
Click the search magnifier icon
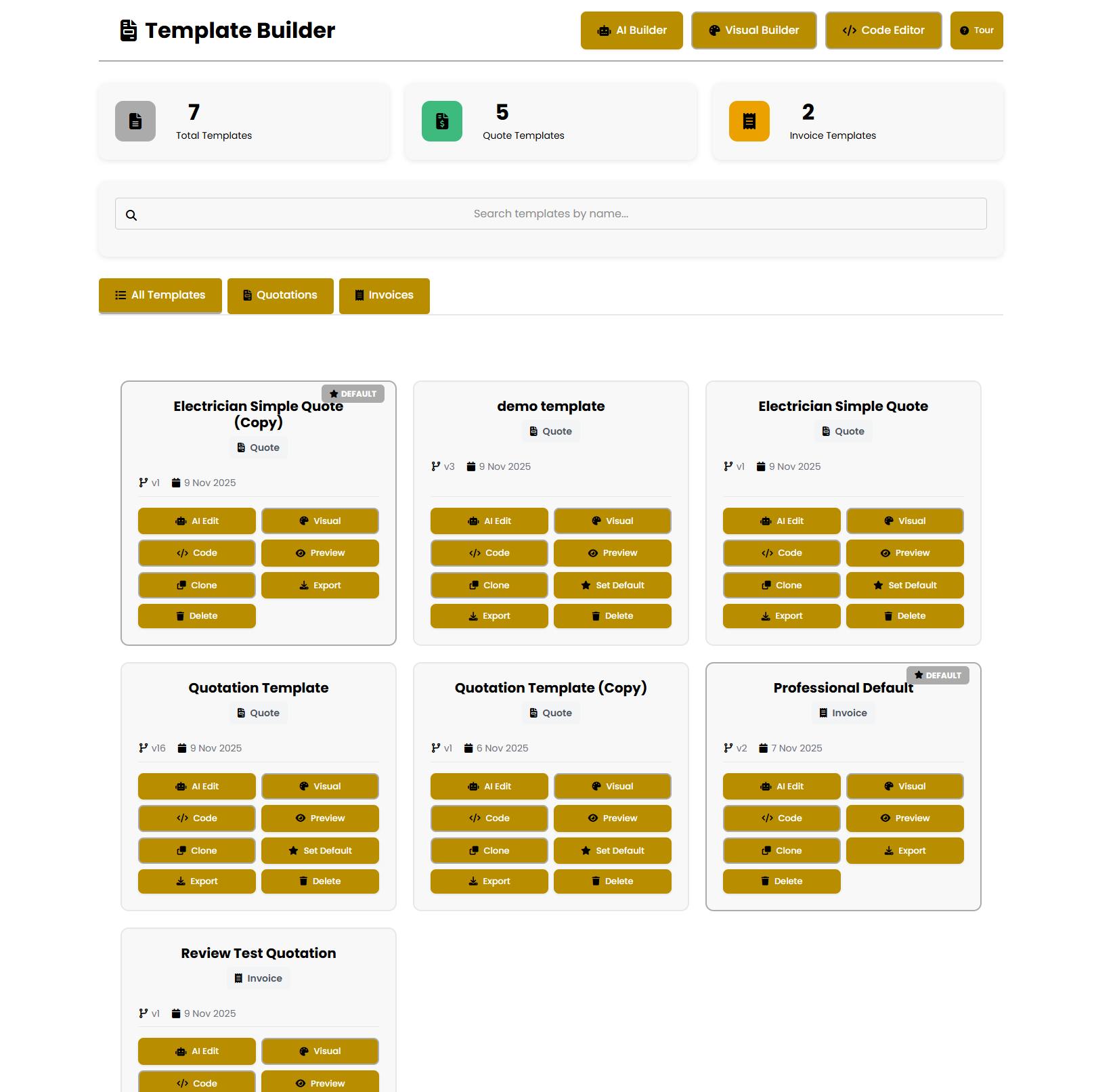(131, 214)
